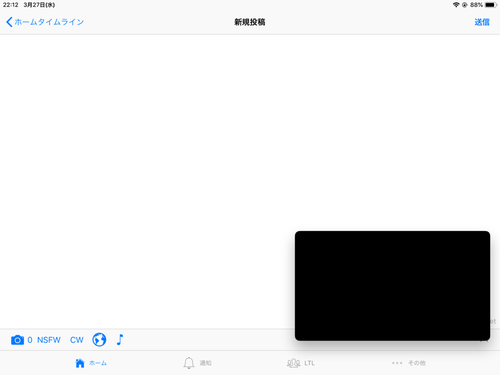Image resolution: width=500 pixels, height=375 pixels.
Task: Toggle the CW content warning
Action: coord(77,340)
